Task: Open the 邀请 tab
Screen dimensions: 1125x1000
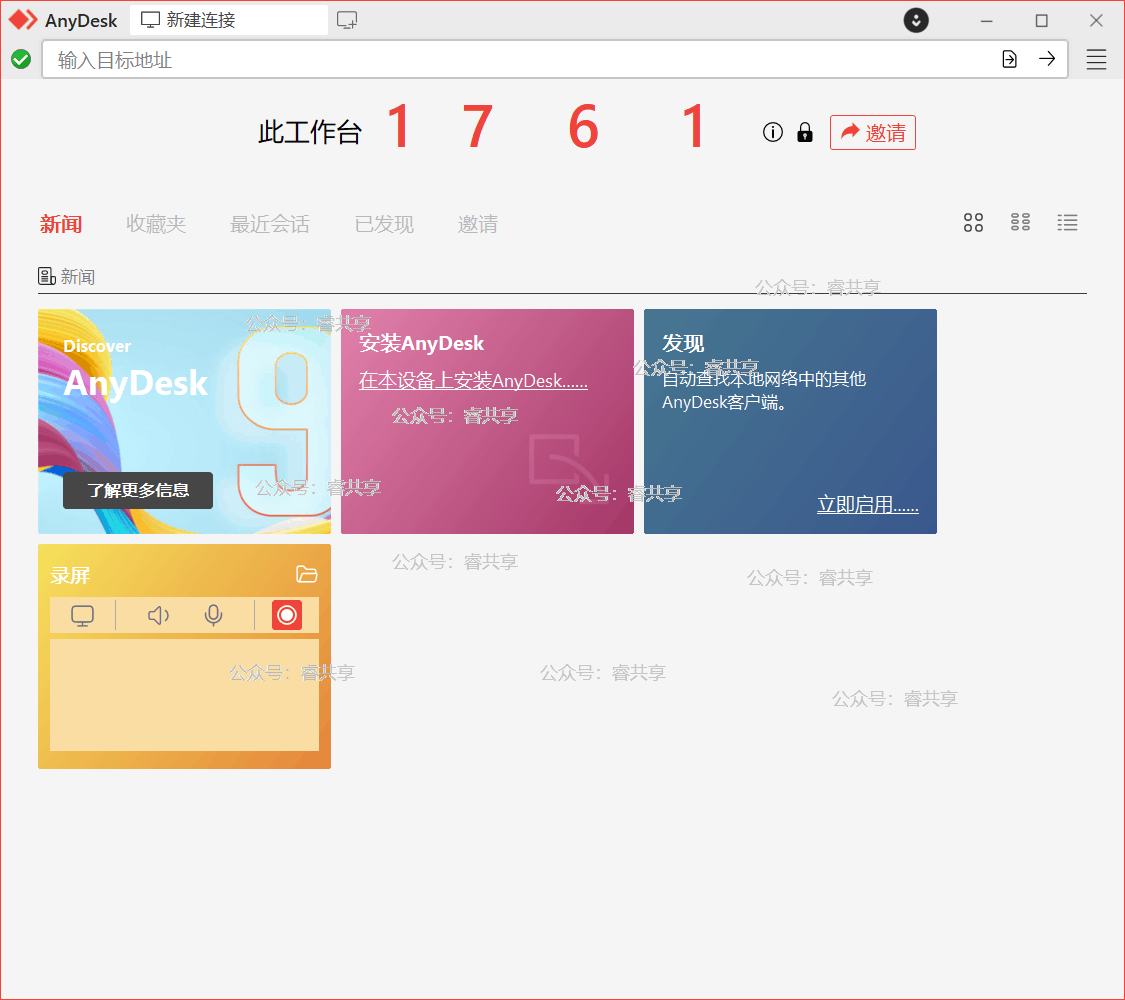Action: (477, 224)
